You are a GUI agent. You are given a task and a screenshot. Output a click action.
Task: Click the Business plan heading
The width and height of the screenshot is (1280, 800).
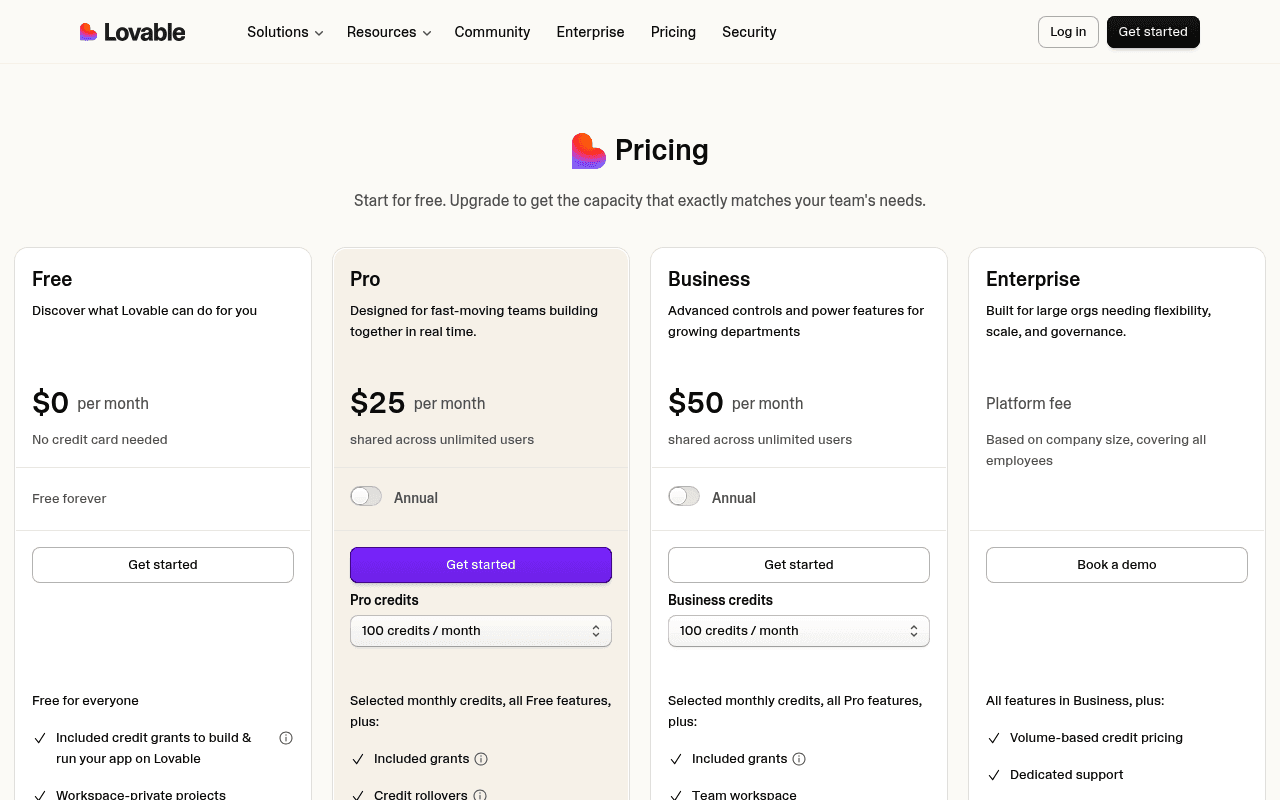coord(709,279)
